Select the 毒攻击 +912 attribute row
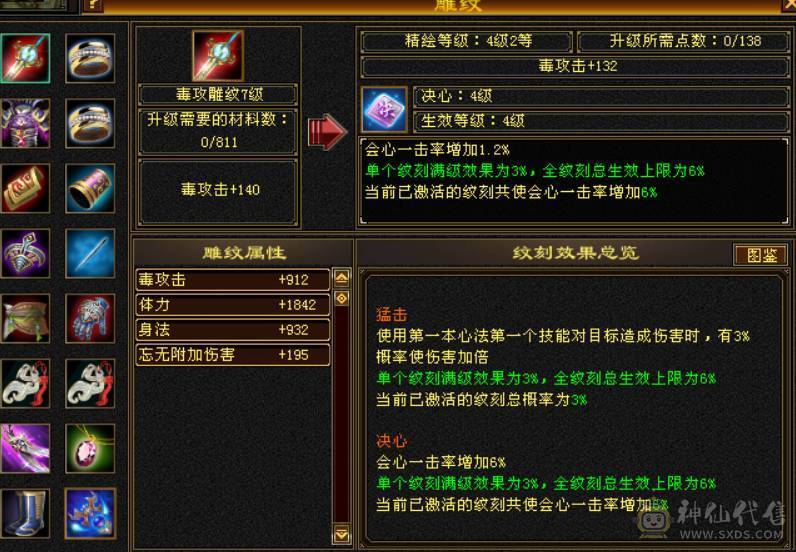Viewport: 796px width, 552px height. pos(233,280)
